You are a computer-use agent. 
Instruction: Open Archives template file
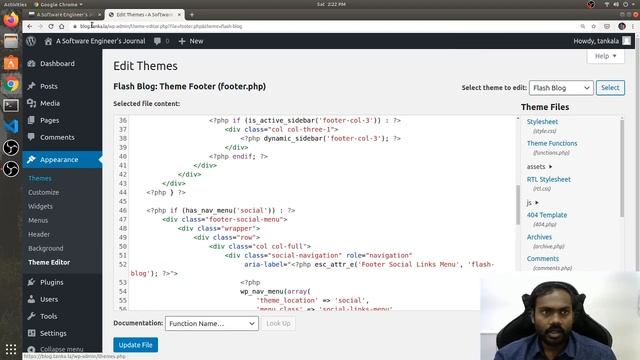click(539, 237)
